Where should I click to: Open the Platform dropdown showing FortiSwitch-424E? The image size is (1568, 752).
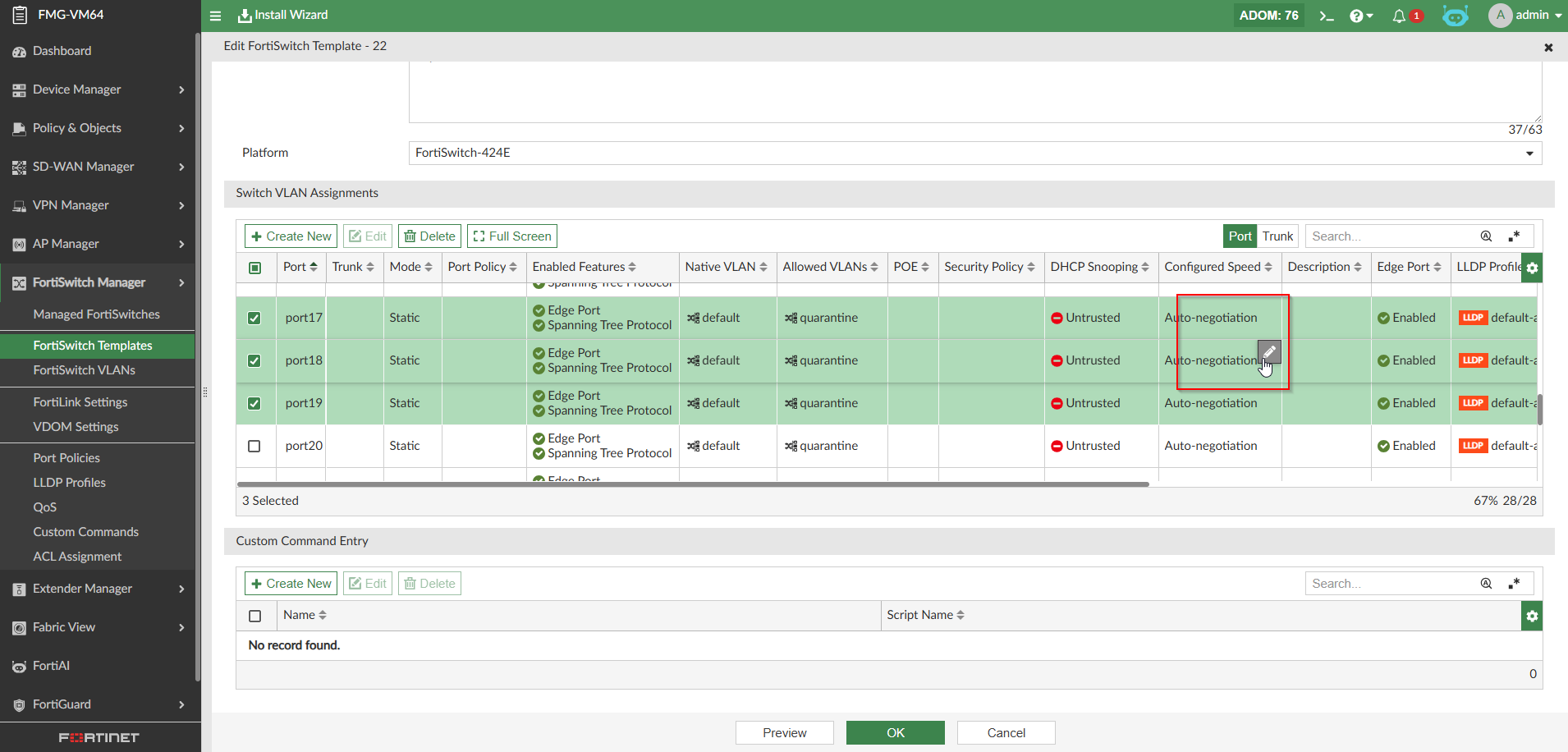(1529, 153)
